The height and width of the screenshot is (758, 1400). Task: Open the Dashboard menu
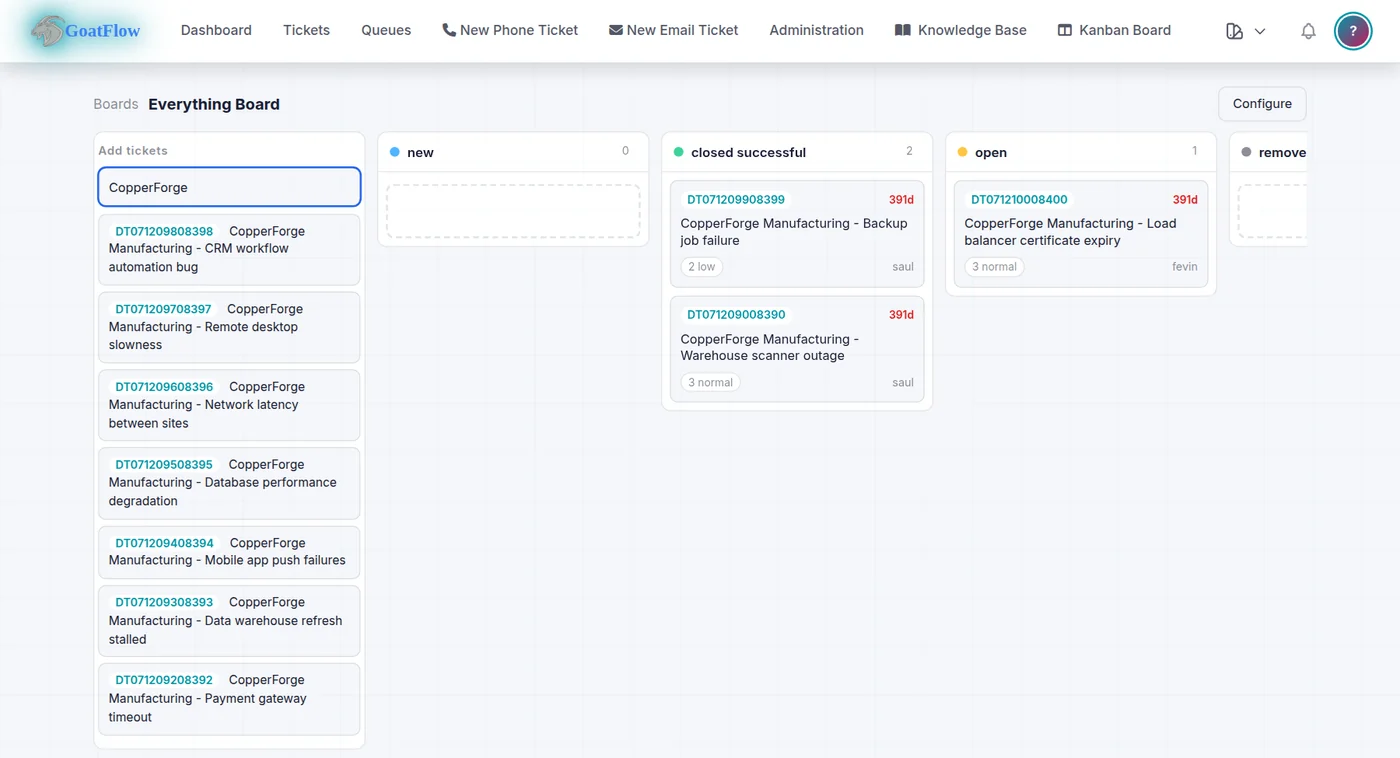tap(216, 30)
